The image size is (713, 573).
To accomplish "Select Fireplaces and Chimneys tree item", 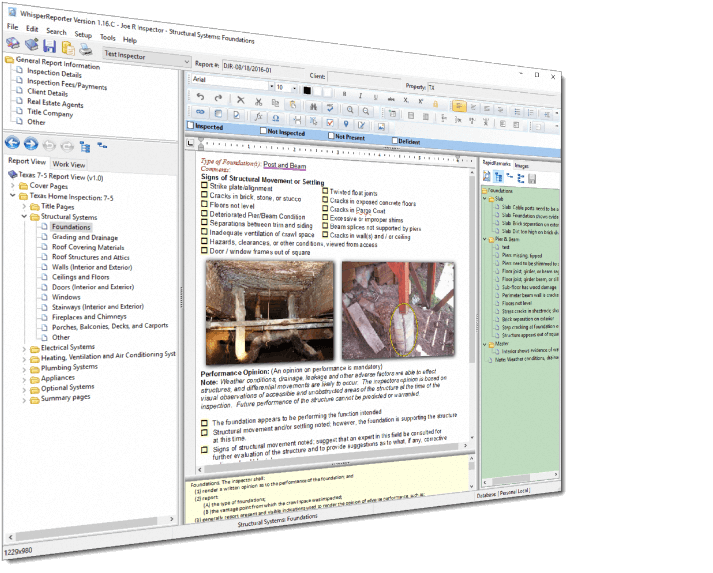I will click(89, 317).
